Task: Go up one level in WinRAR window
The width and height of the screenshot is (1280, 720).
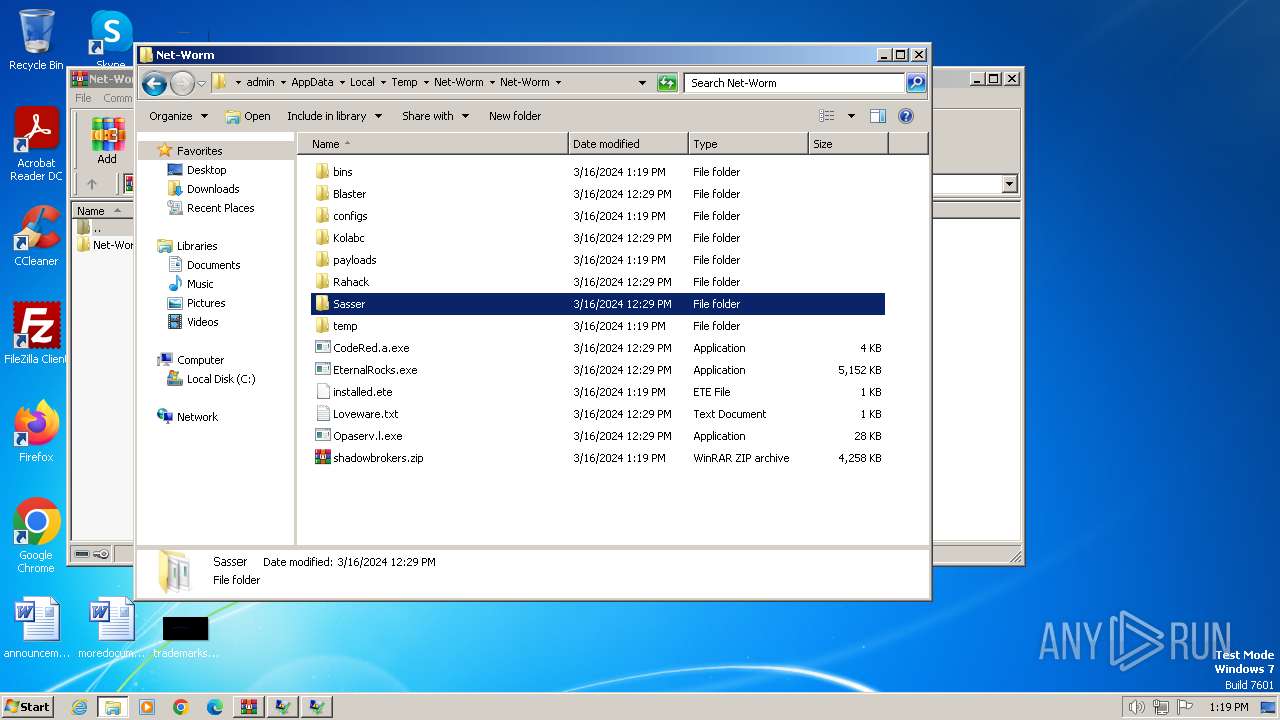Action: tap(92, 184)
